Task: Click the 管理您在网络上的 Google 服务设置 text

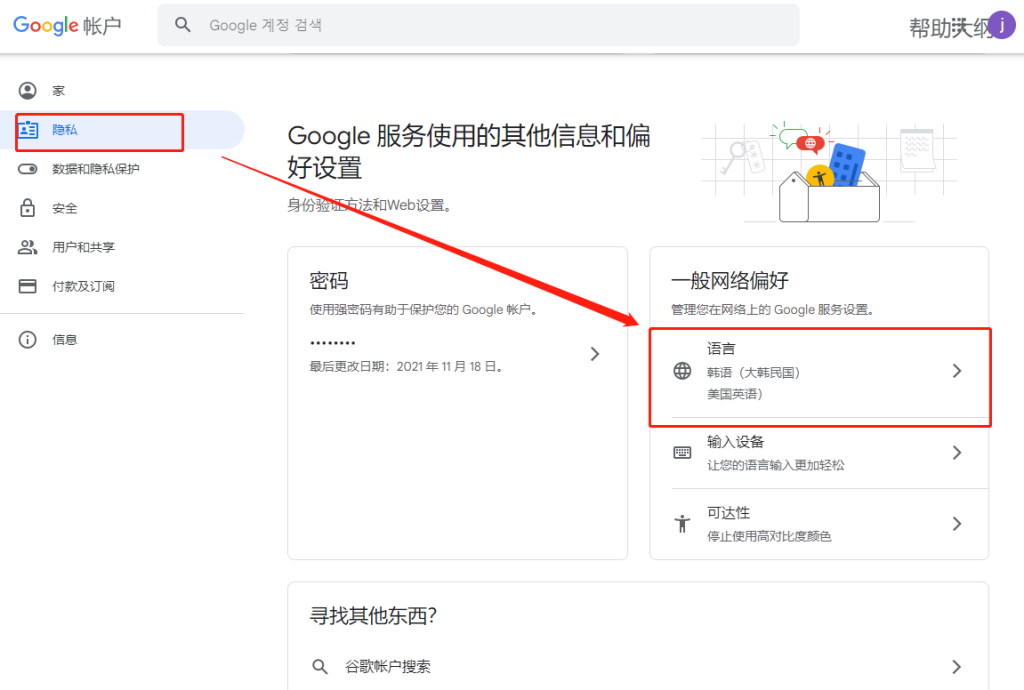Action: pyautogui.click(x=773, y=309)
